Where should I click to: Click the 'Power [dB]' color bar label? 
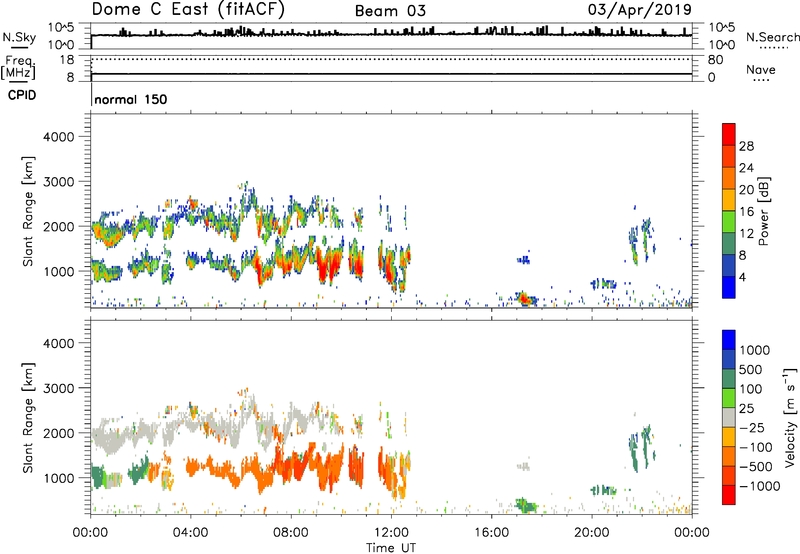(764, 211)
